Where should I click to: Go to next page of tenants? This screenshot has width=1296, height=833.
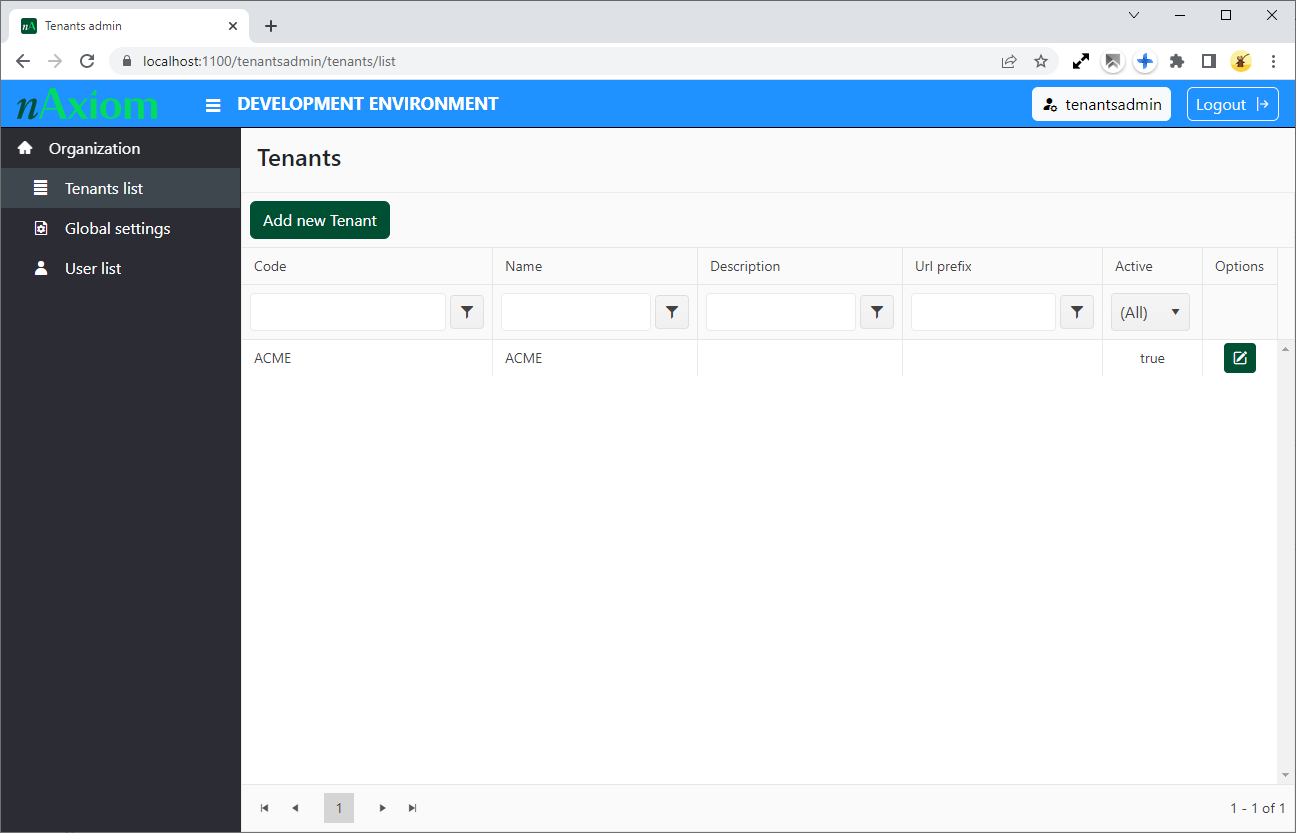(383, 808)
